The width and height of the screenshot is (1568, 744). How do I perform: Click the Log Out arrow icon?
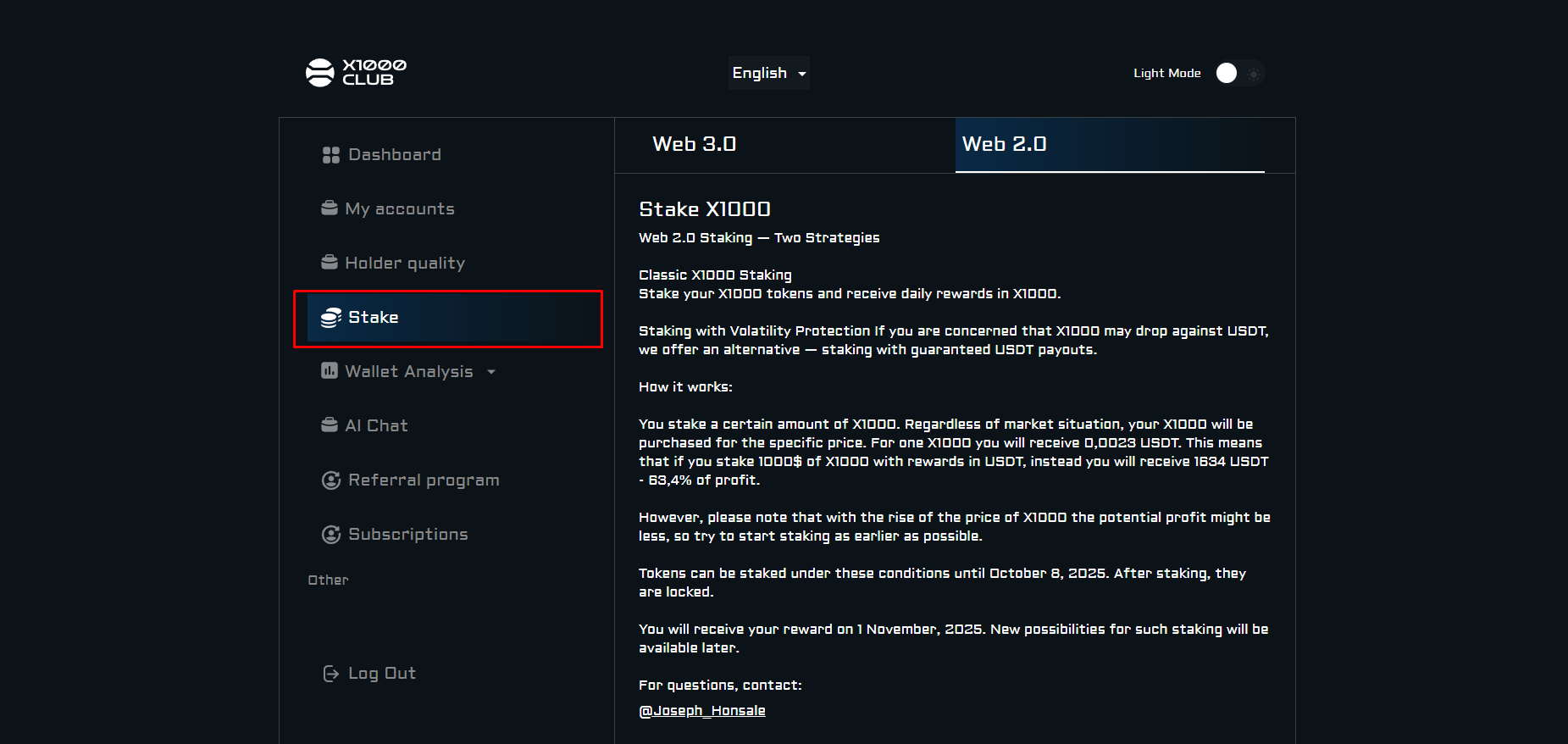[330, 674]
